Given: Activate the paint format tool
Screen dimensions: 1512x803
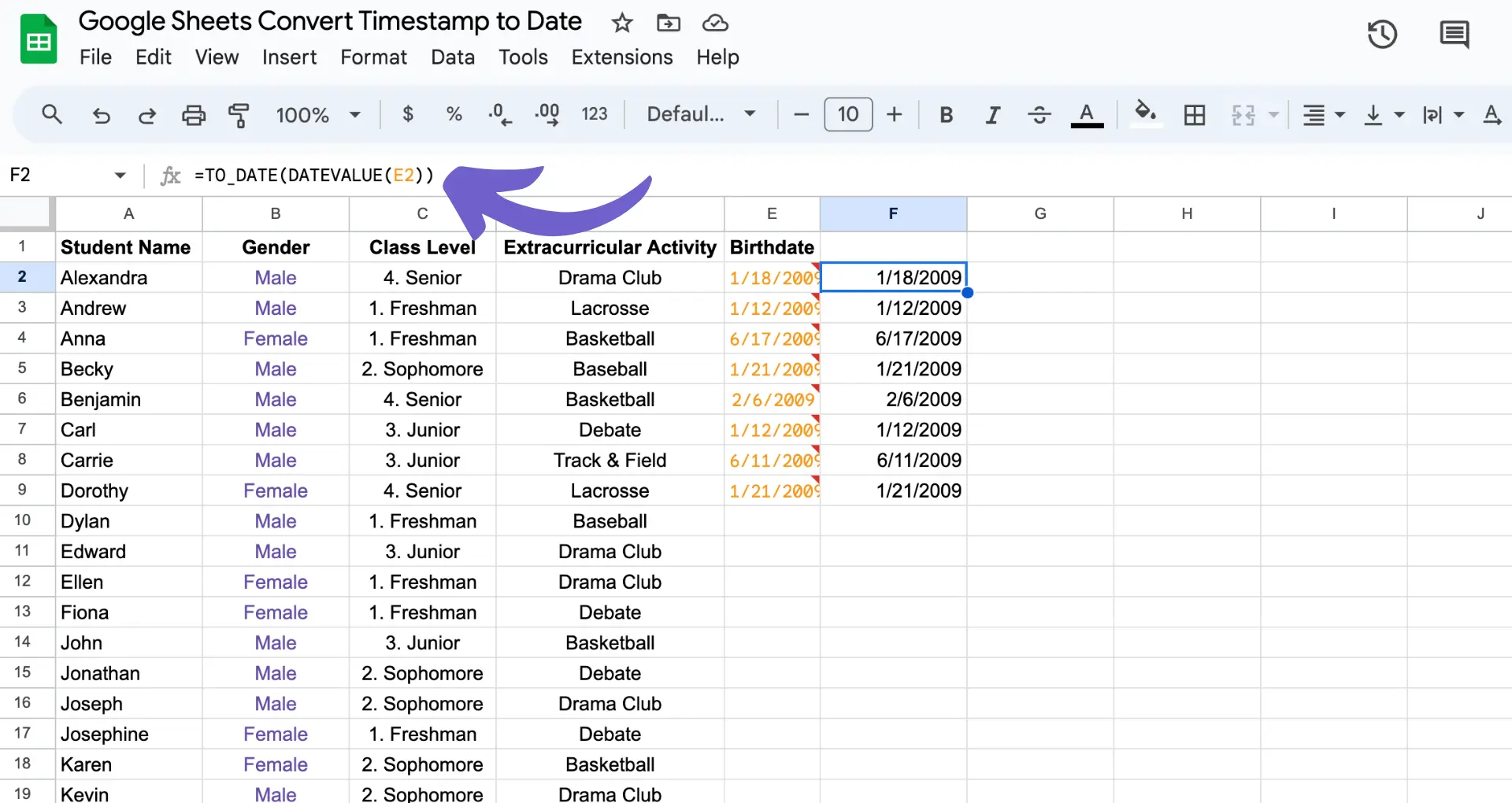Looking at the screenshot, I should coord(239,116).
